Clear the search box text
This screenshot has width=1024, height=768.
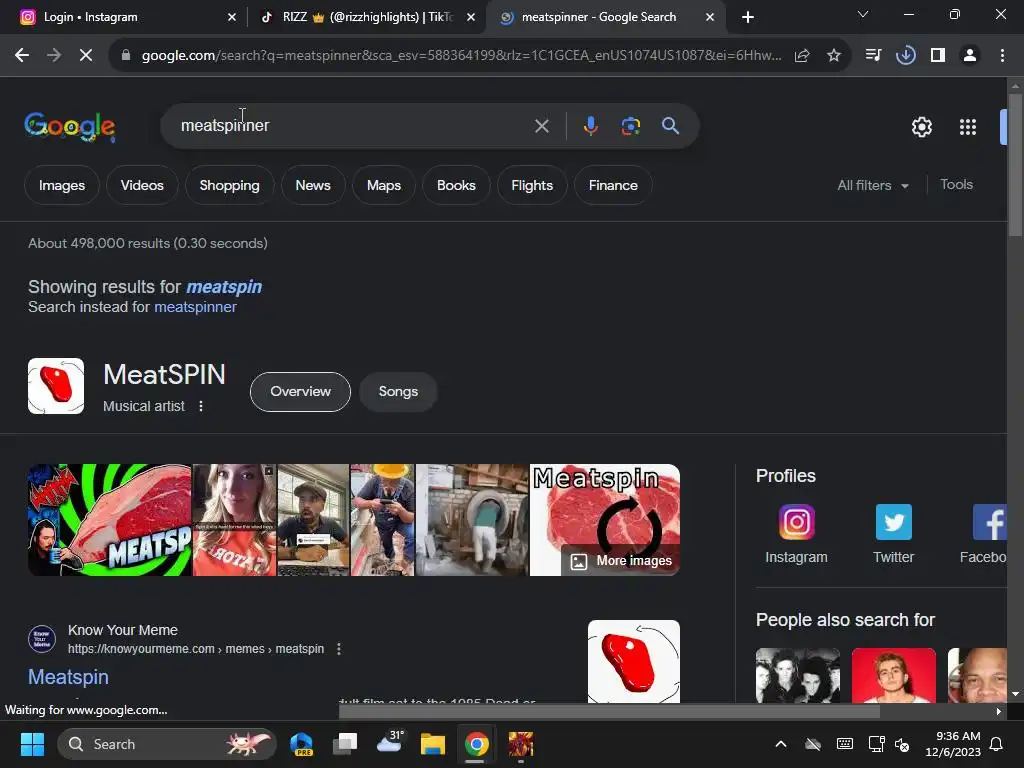541,126
